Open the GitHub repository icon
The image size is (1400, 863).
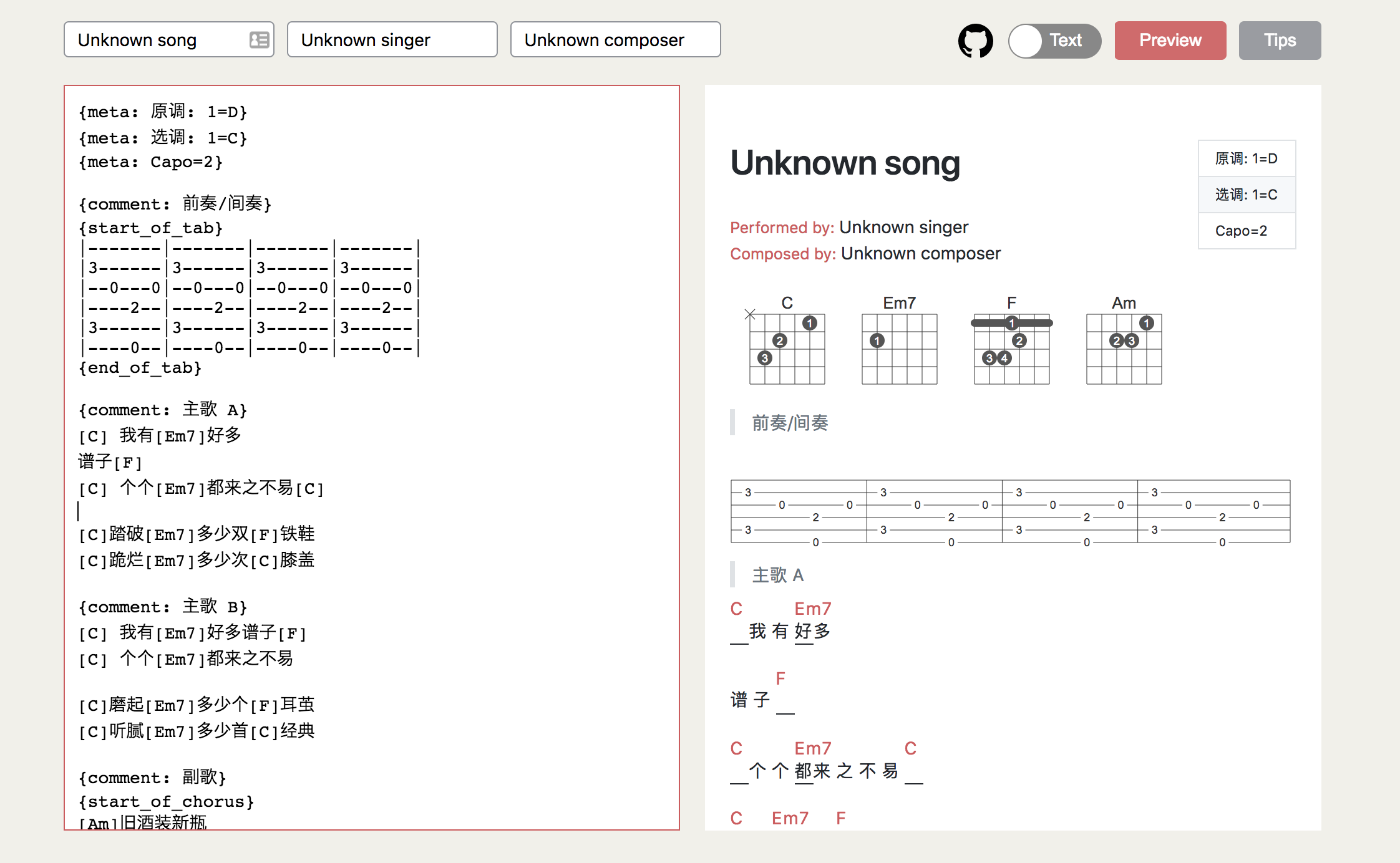click(x=975, y=41)
